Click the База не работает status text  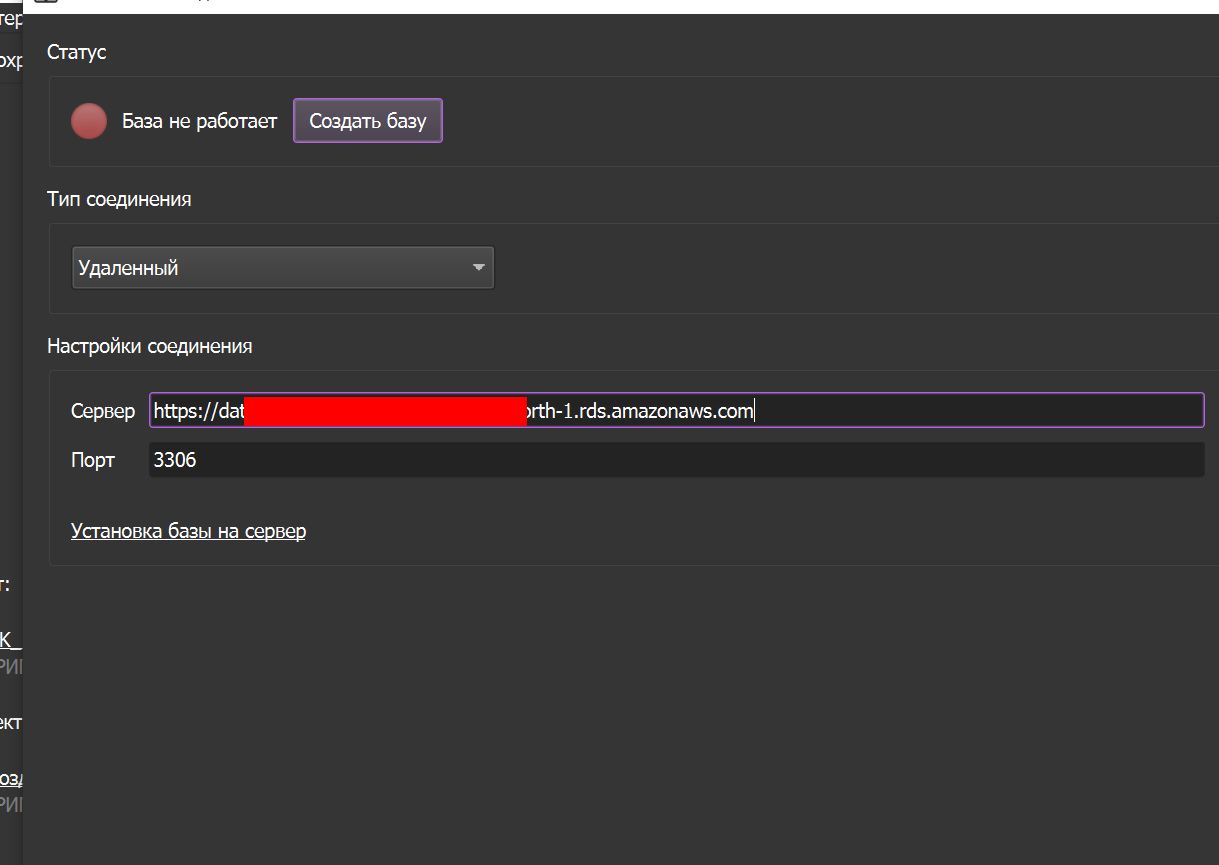199,122
